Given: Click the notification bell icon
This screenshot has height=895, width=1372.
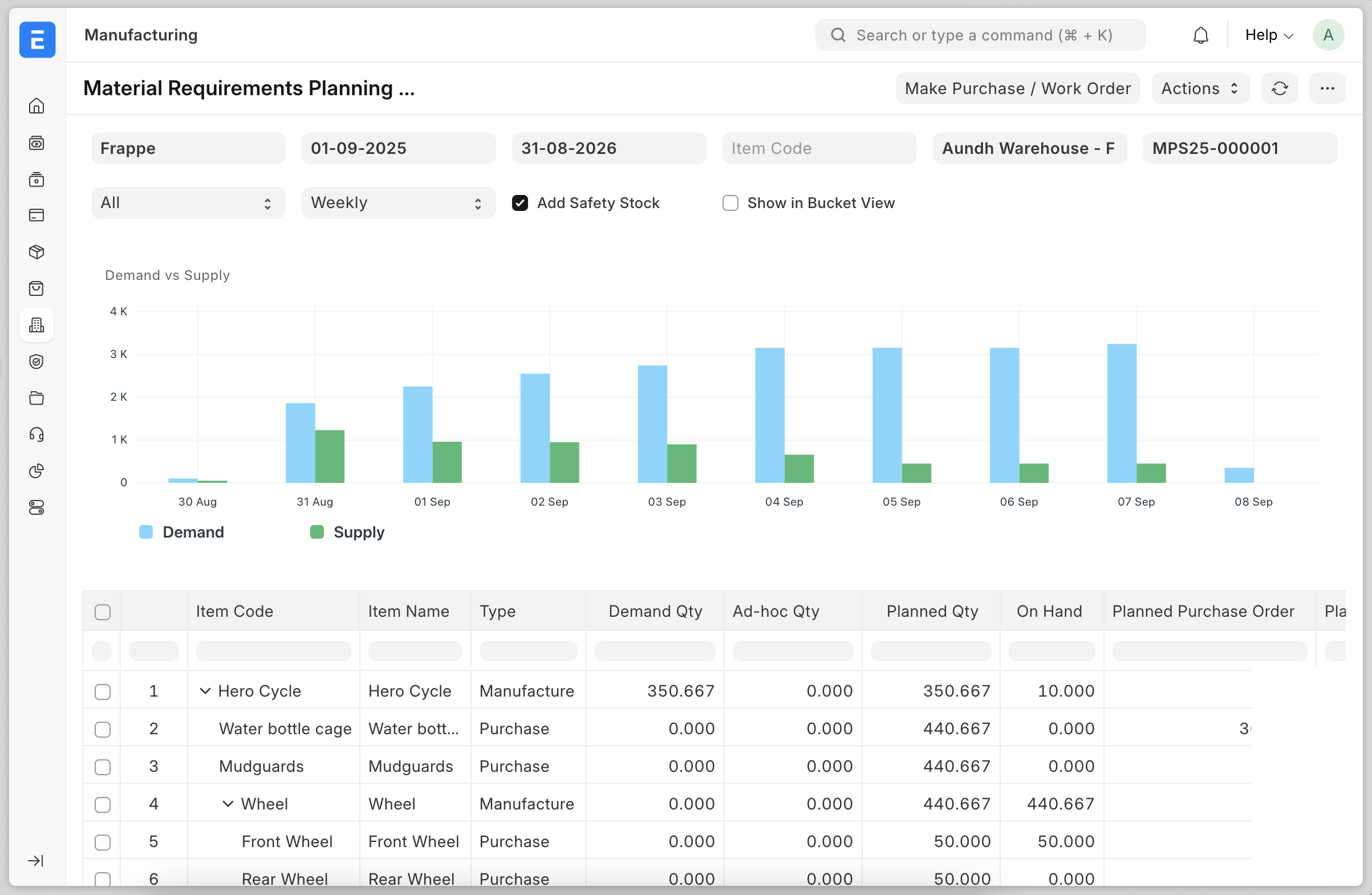Looking at the screenshot, I should (x=1200, y=35).
